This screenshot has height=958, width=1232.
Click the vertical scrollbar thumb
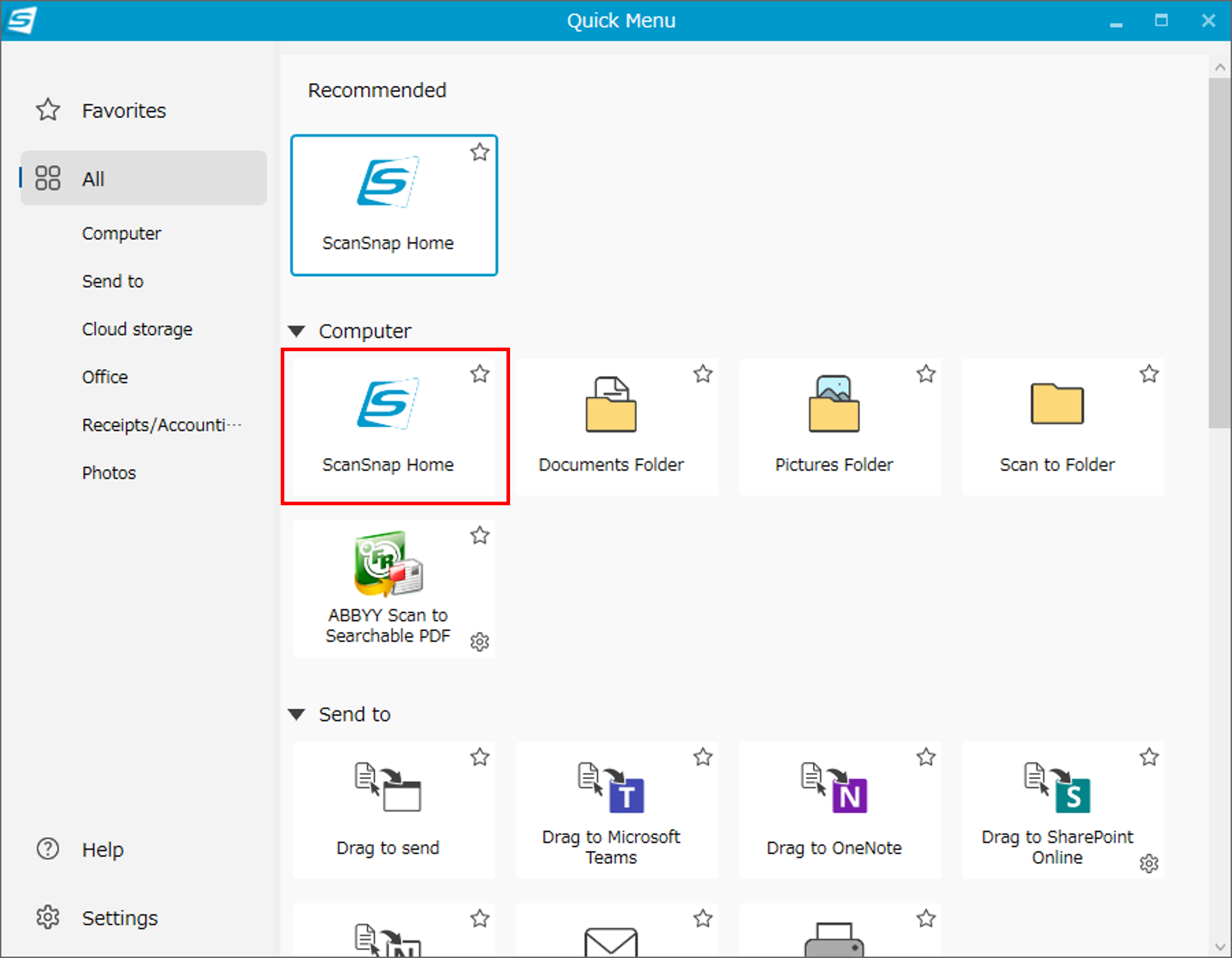pyautogui.click(x=1220, y=253)
